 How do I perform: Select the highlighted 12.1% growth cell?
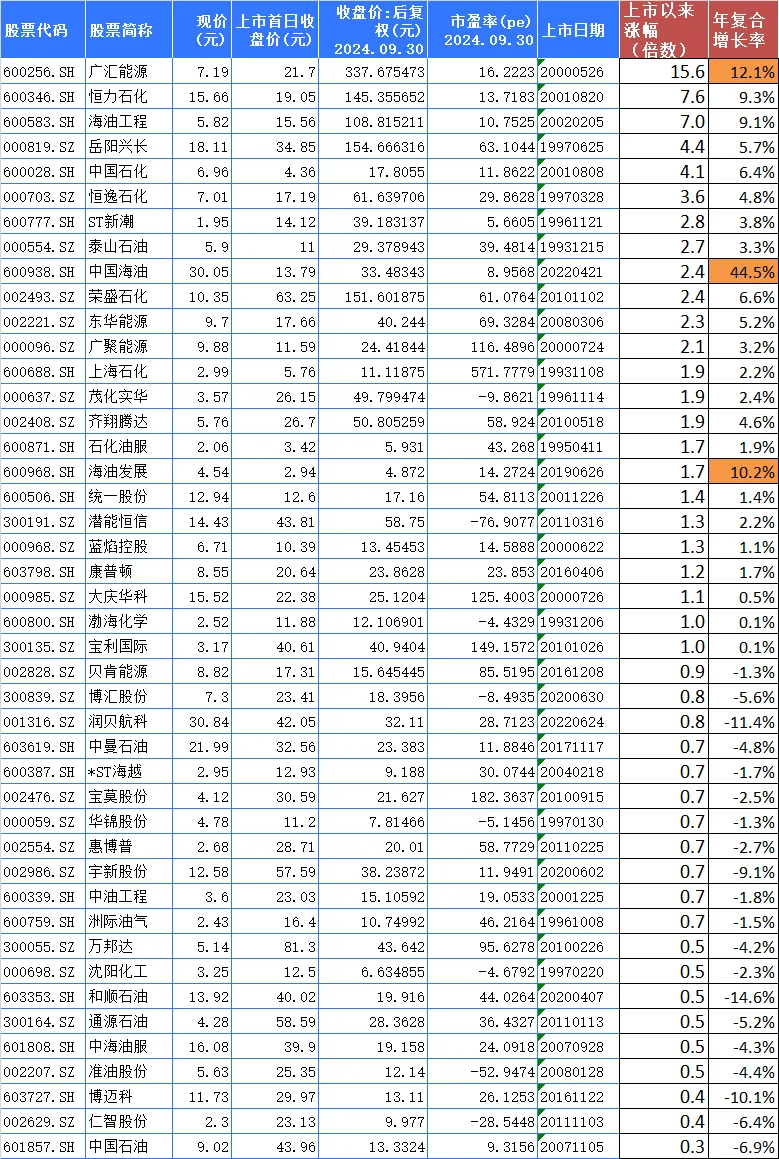click(743, 72)
